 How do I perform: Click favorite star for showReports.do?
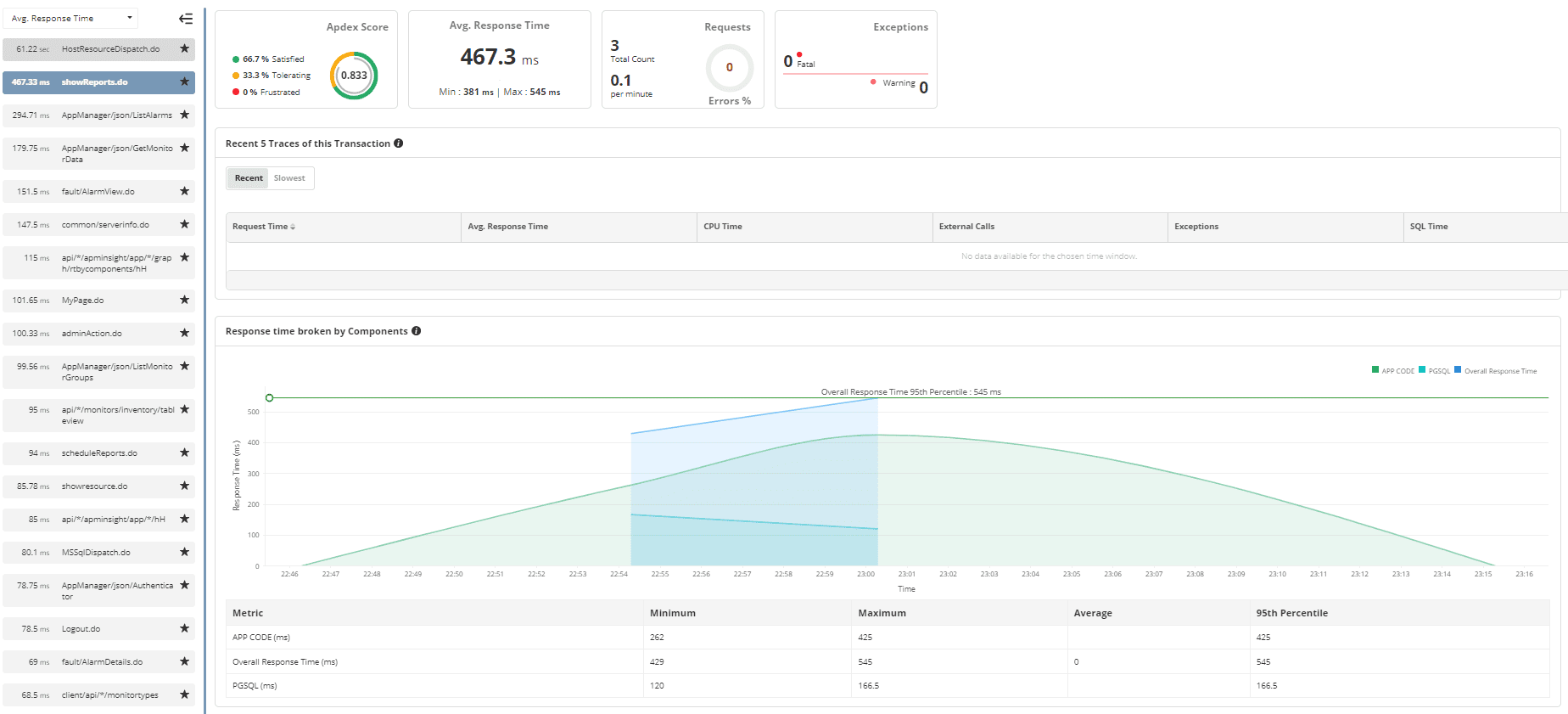(184, 82)
